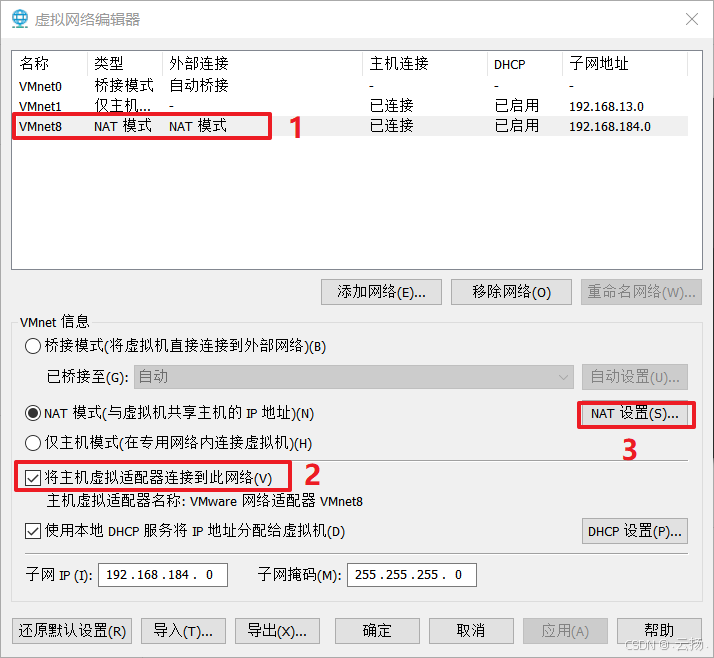Open DHCP 设置(P)... dialog
The image size is (714, 658).
click(635, 531)
